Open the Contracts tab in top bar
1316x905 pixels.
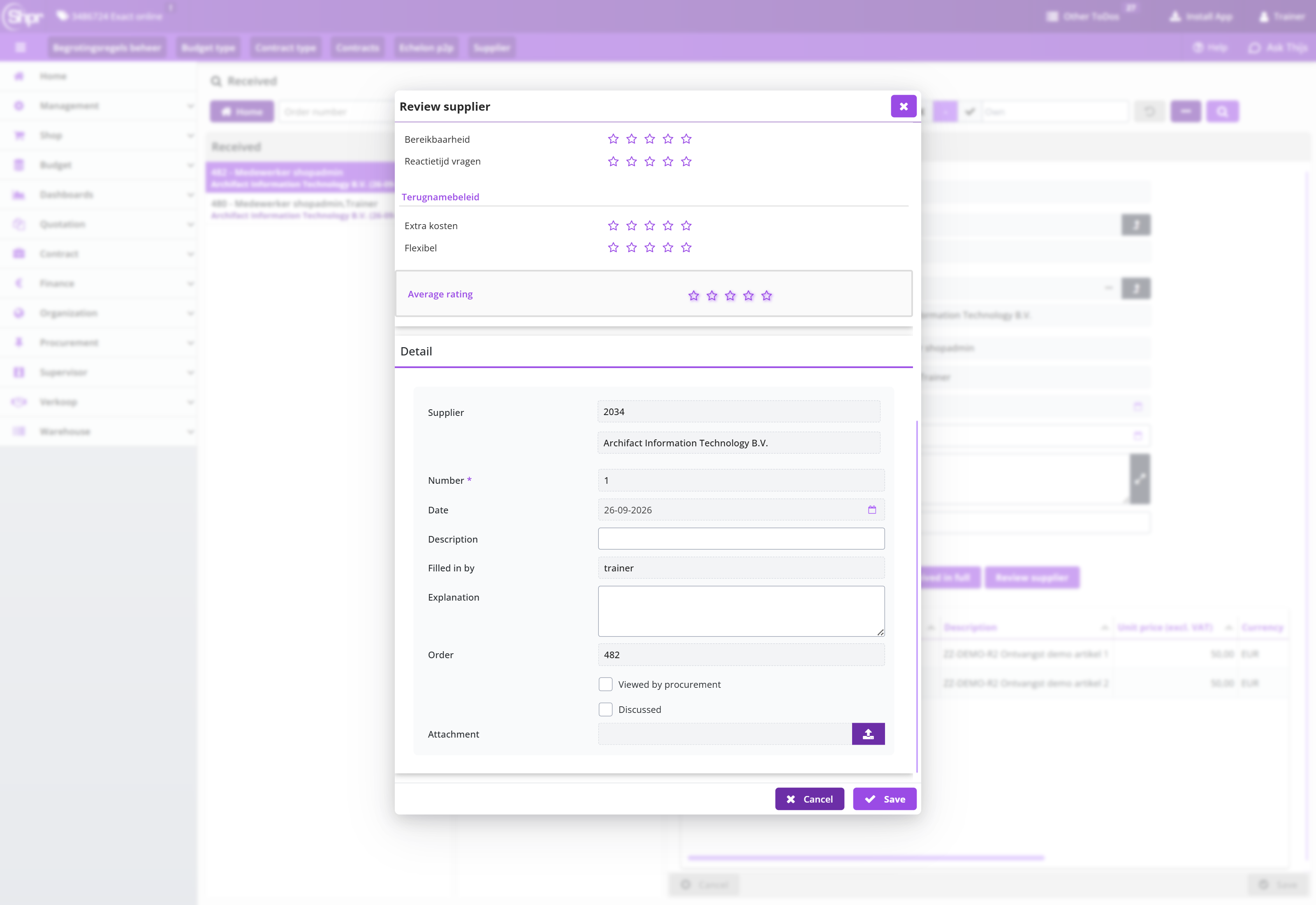(x=357, y=48)
